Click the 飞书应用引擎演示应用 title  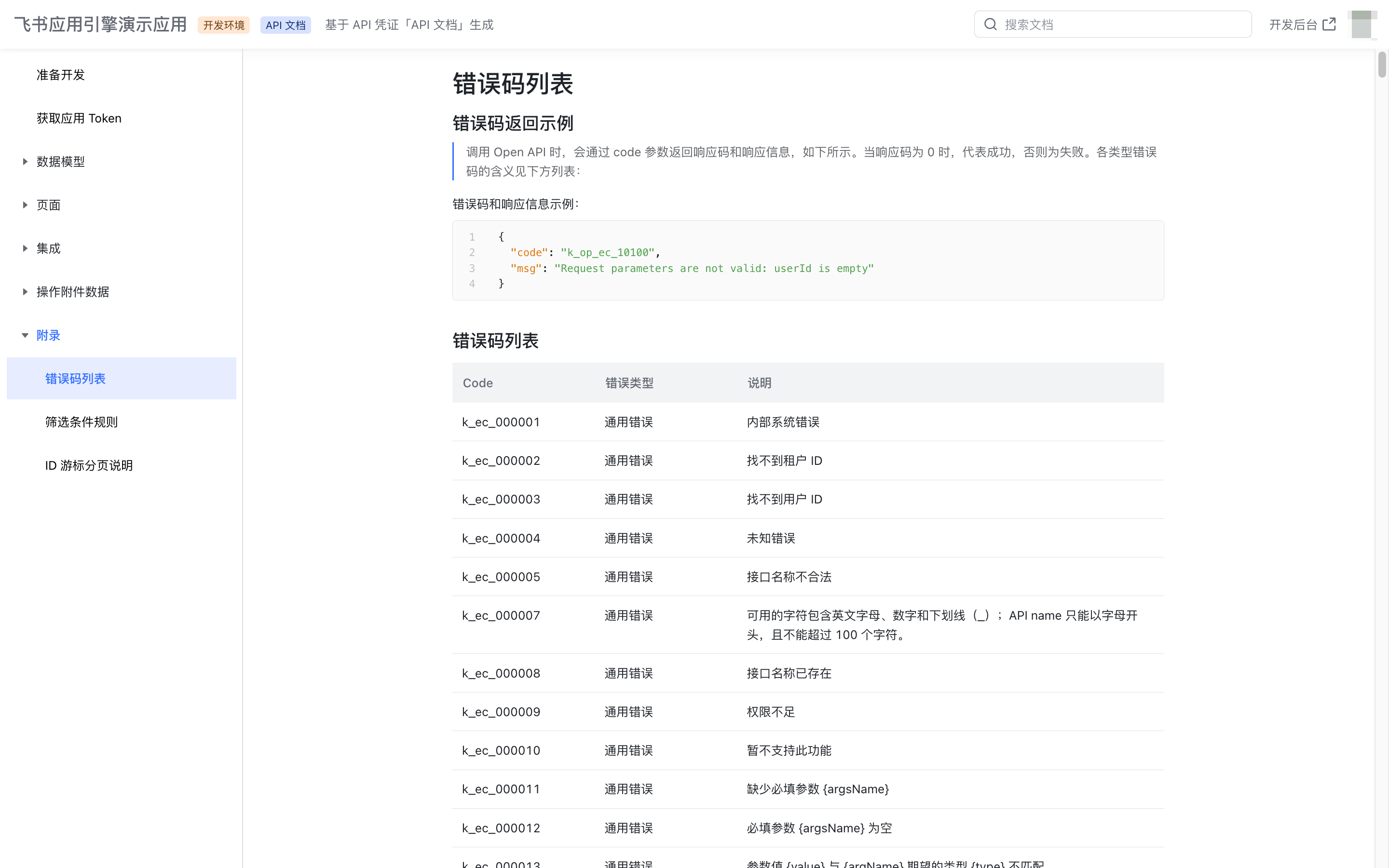(x=100, y=24)
